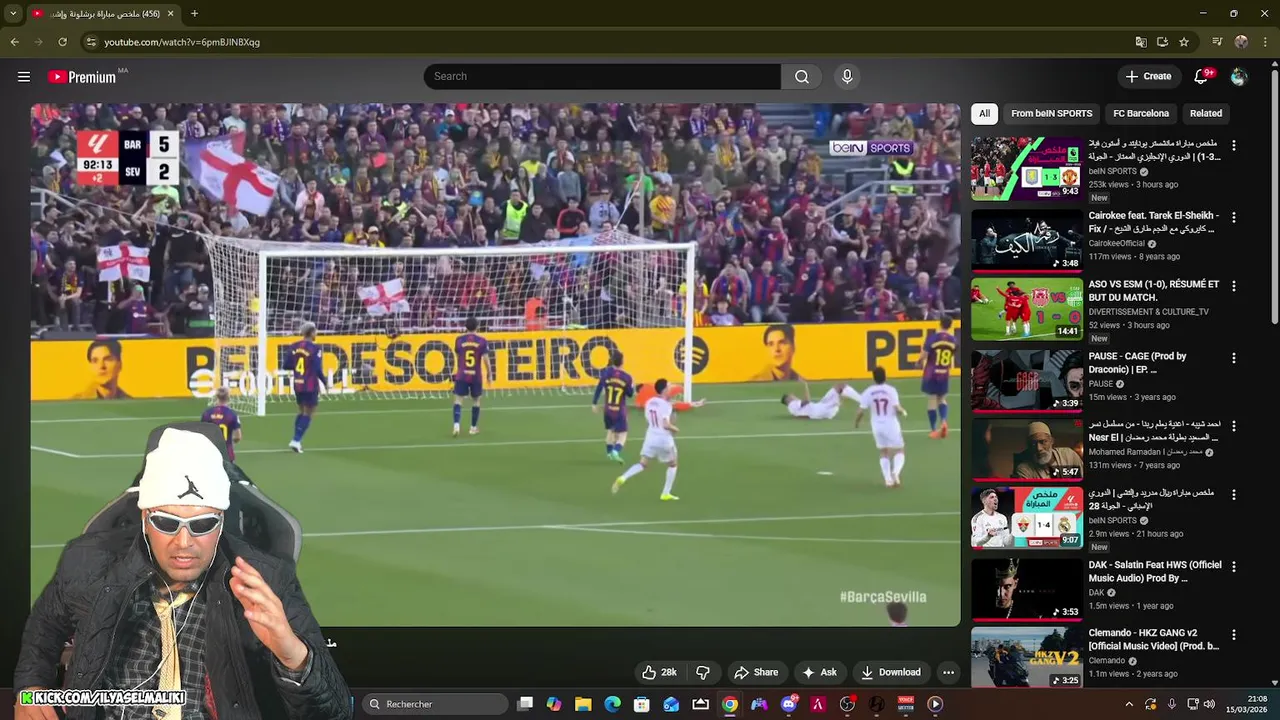Open options for PAUSE - CAGE video
Viewport: 1280px width, 720px height.
tap(1233, 358)
